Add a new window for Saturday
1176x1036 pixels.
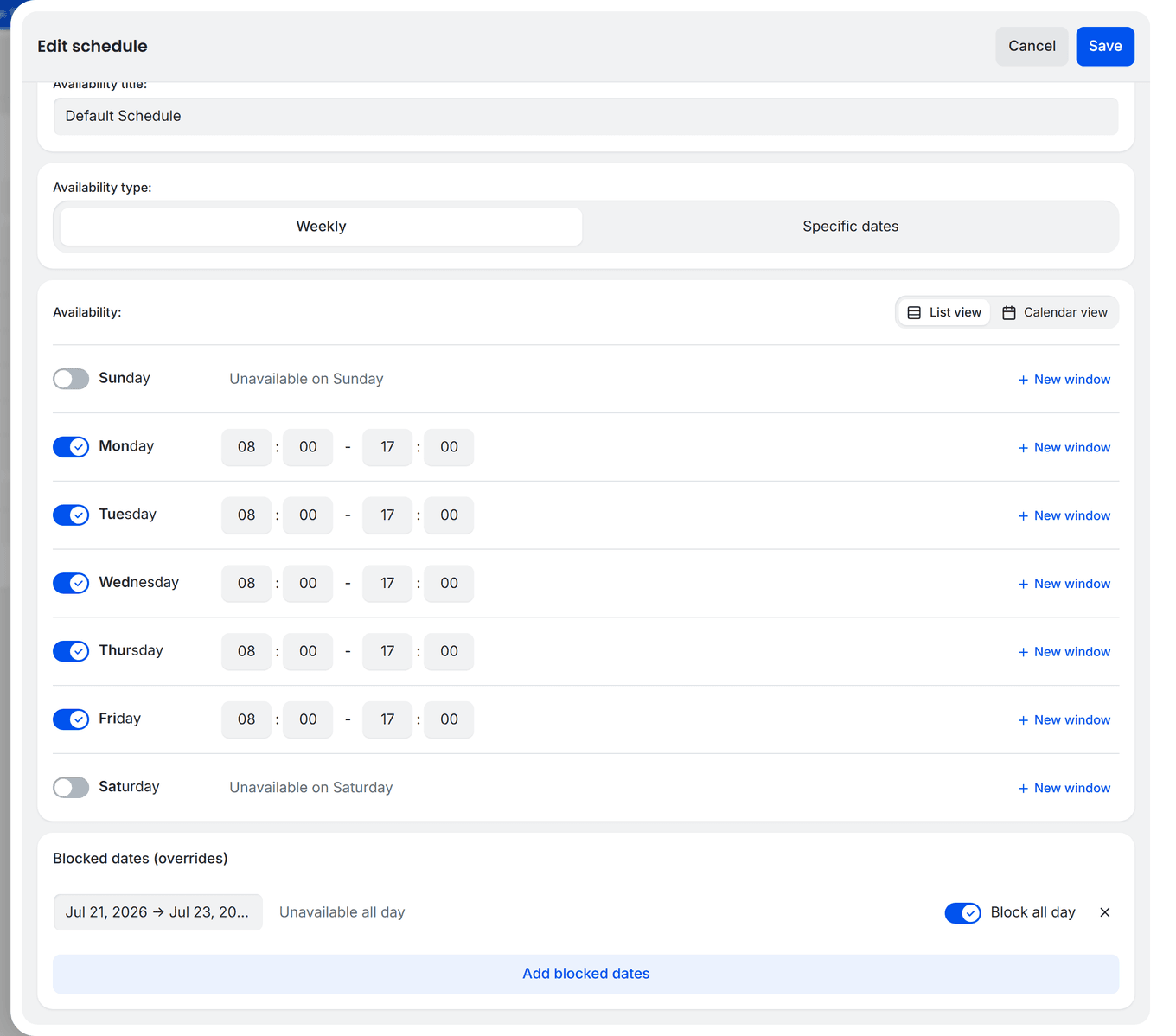pos(1064,789)
